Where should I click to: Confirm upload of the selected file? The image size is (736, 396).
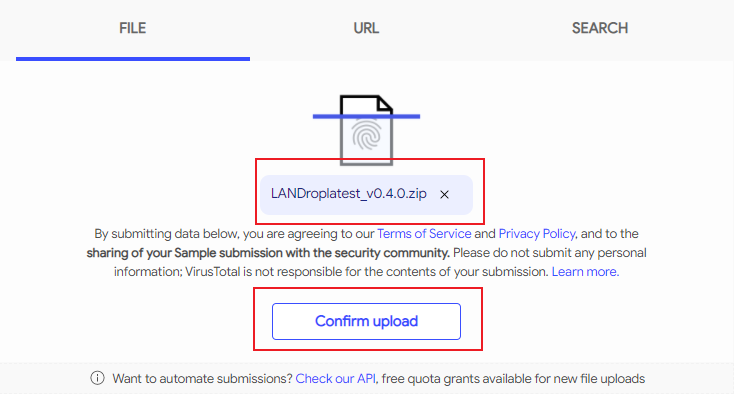[x=366, y=321]
